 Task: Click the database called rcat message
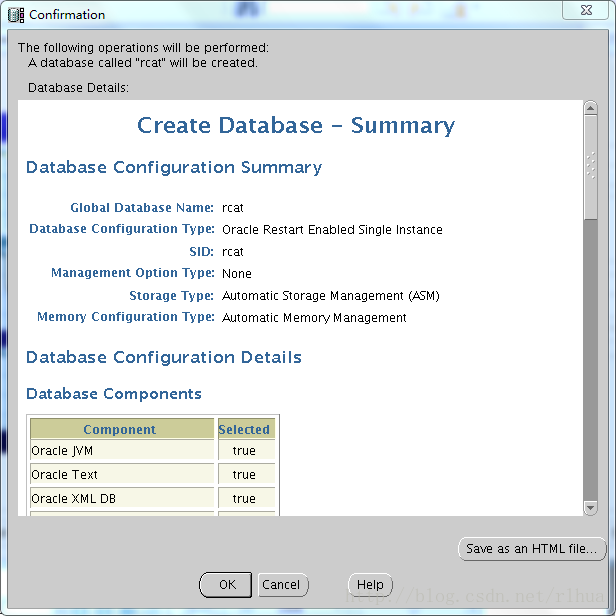click(x=143, y=63)
